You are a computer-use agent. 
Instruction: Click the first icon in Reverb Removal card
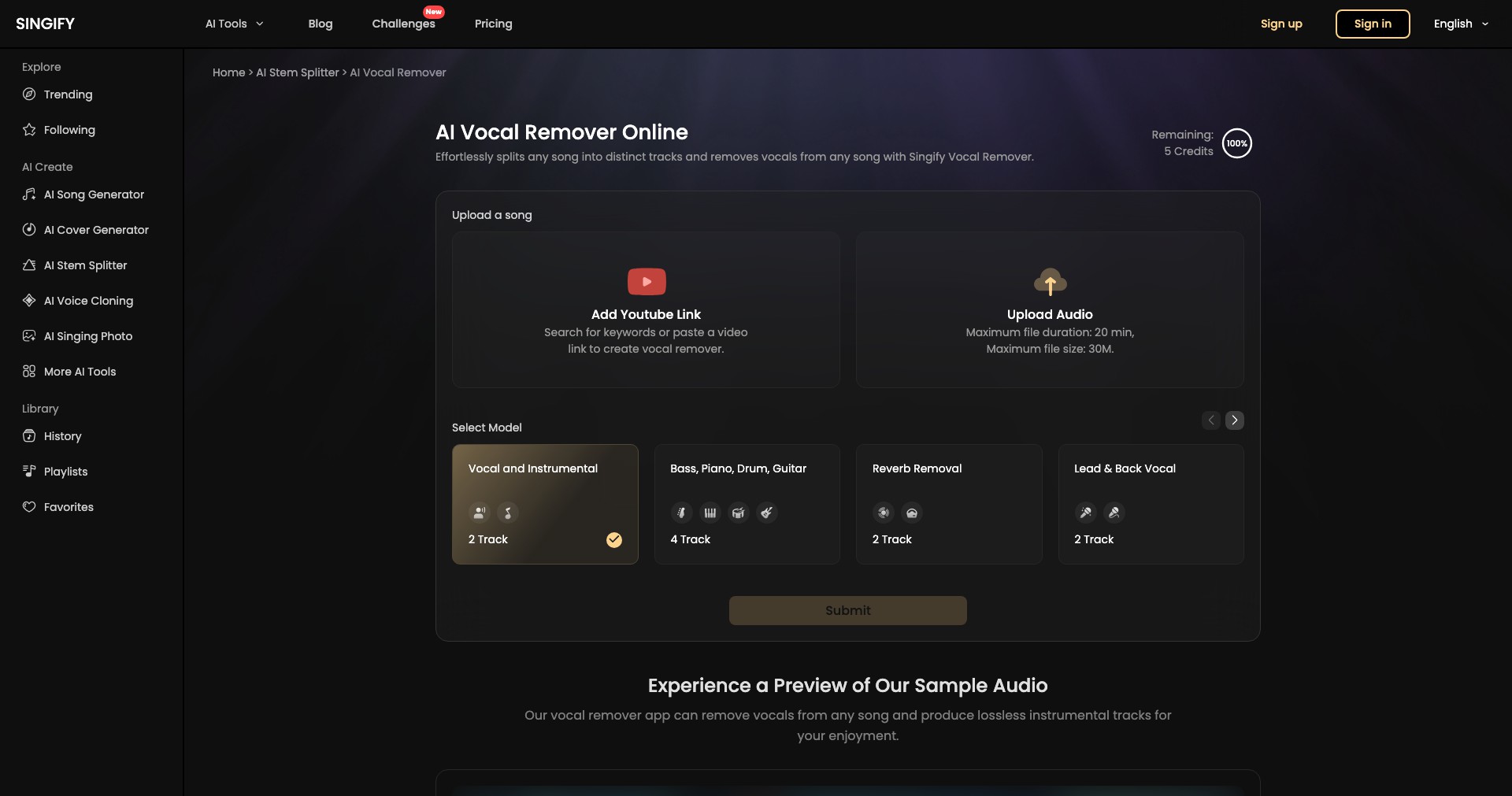(884, 513)
